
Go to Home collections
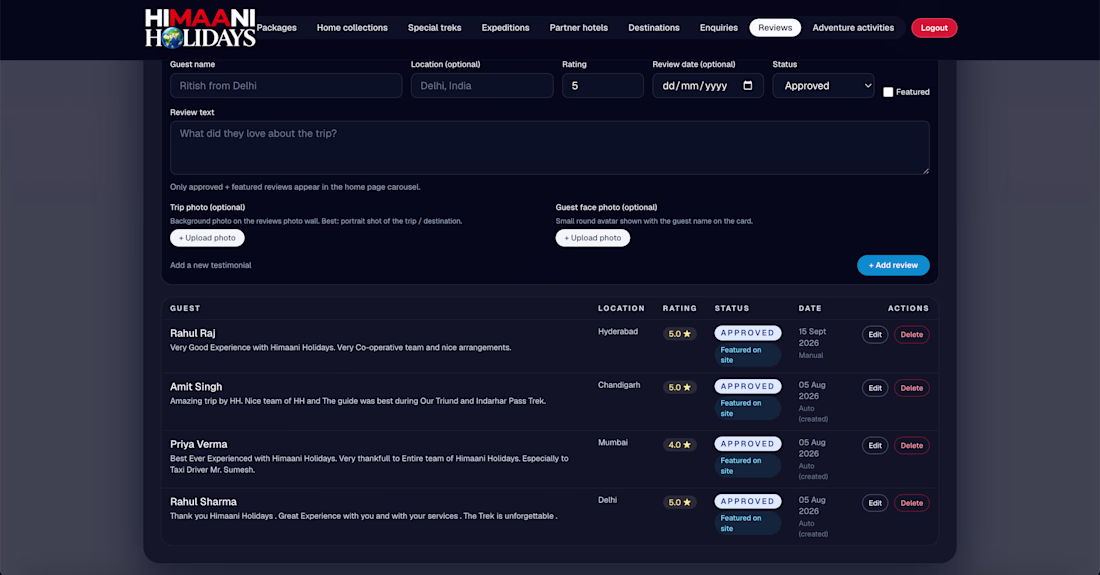(352, 28)
